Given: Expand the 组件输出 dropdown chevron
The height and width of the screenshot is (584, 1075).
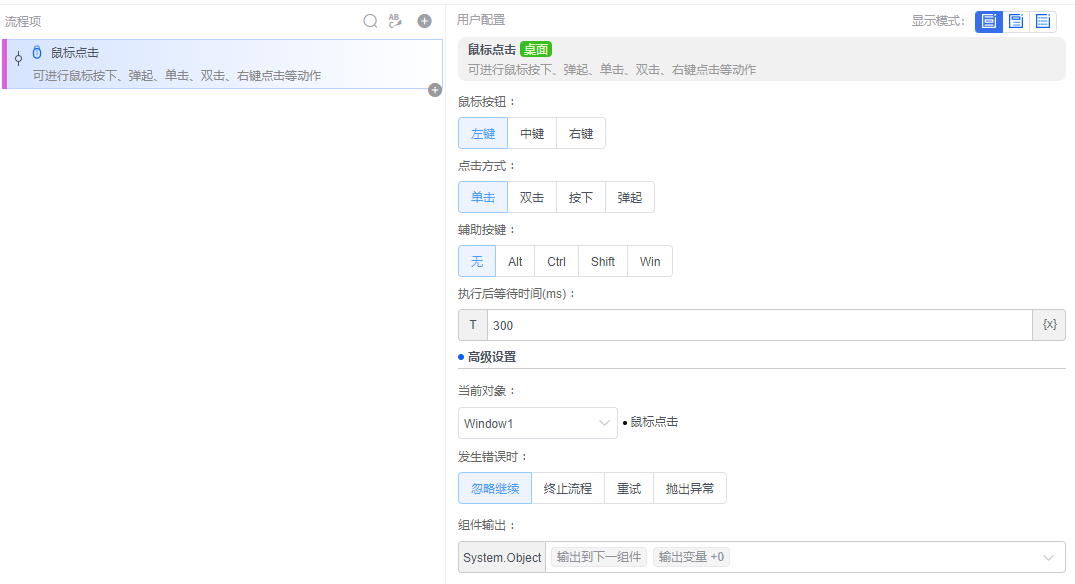Looking at the screenshot, I should tap(1048, 557).
